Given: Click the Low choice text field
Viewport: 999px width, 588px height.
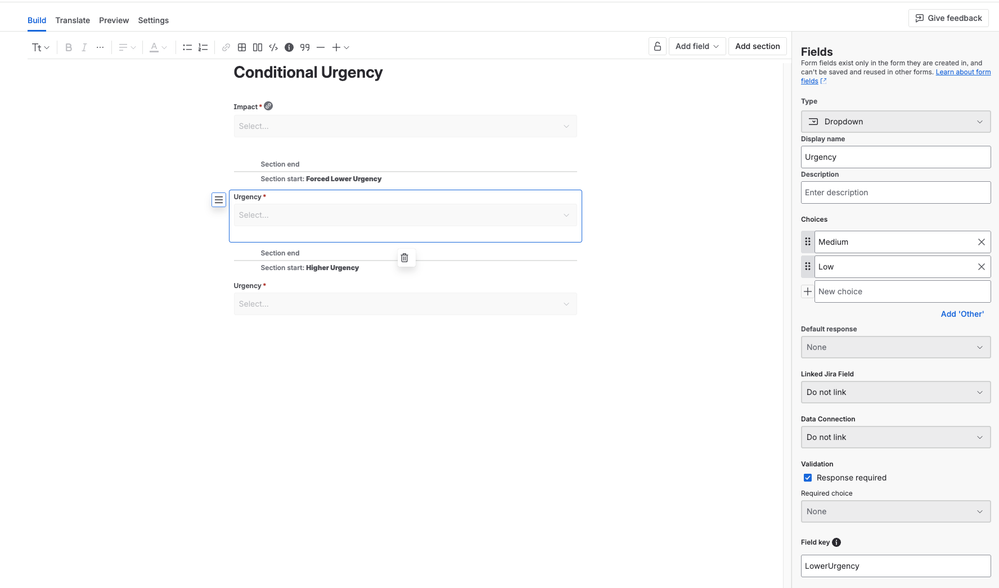Looking at the screenshot, I should [x=894, y=267].
